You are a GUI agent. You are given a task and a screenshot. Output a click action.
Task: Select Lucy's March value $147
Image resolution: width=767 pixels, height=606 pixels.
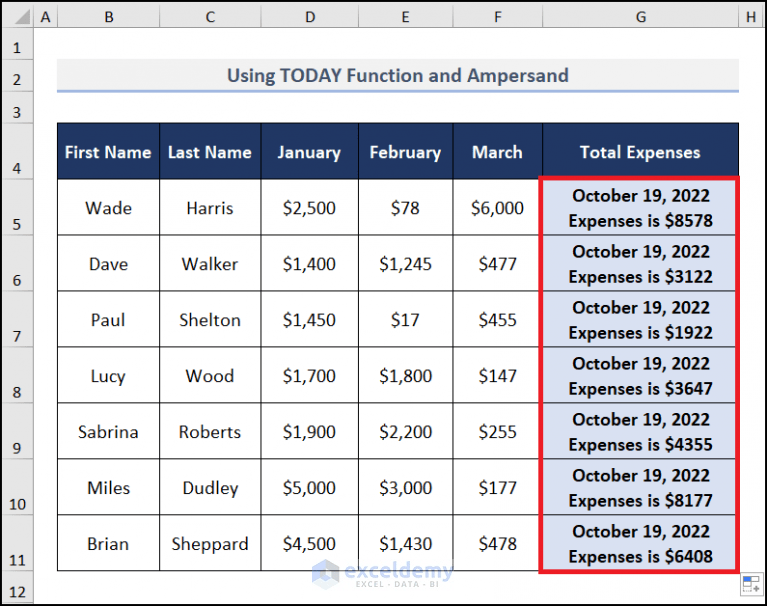point(497,375)
